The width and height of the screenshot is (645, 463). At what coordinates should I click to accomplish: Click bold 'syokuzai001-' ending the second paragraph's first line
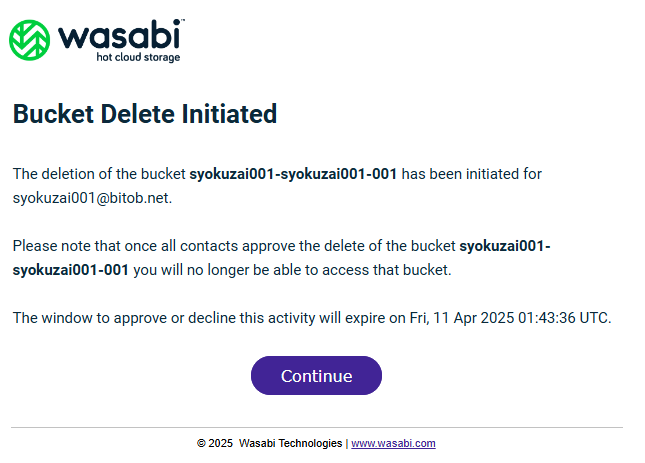pyautogui.click(x=505, y=246)
